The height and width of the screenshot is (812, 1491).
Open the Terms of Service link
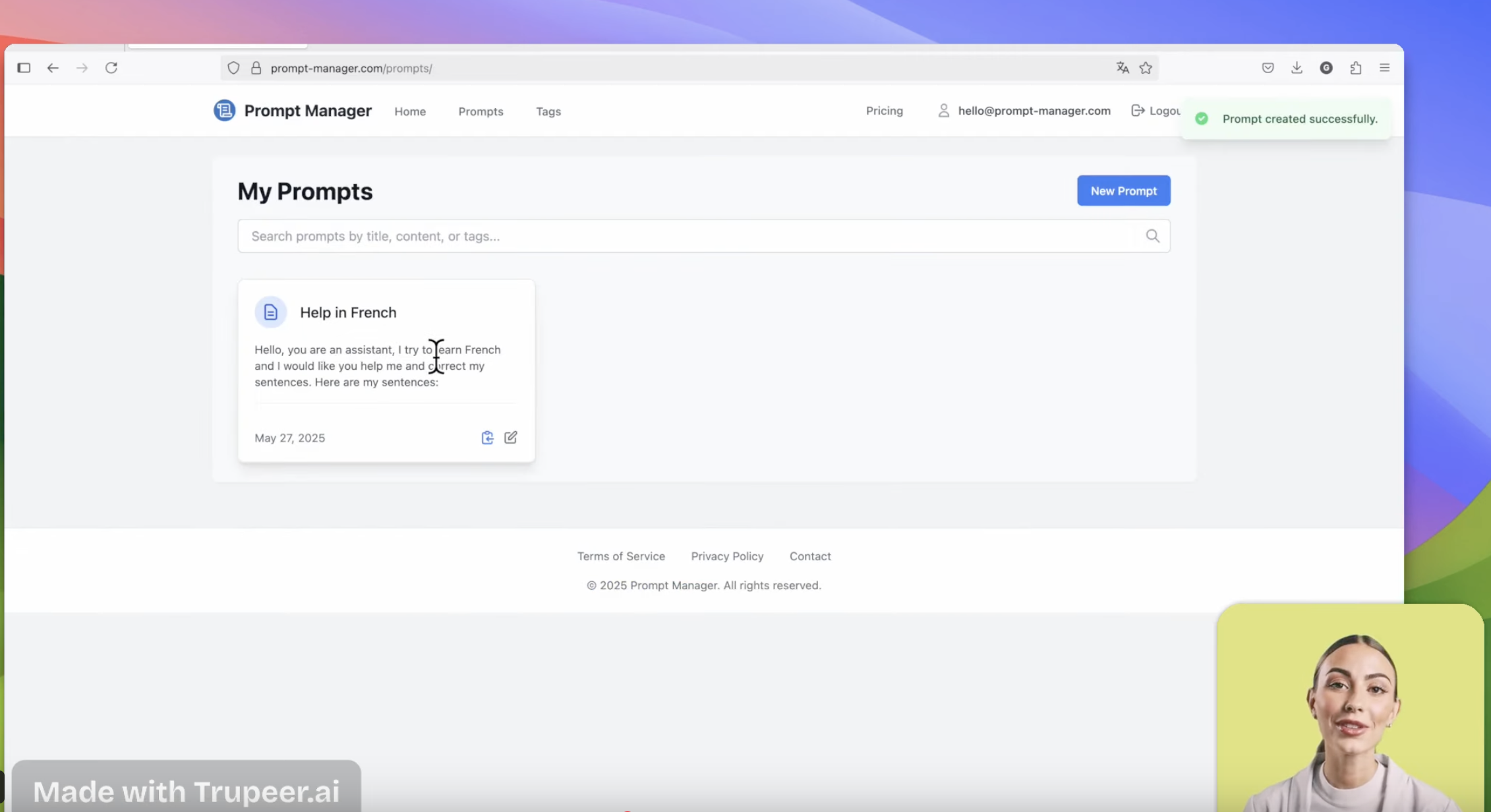point(621,556)
